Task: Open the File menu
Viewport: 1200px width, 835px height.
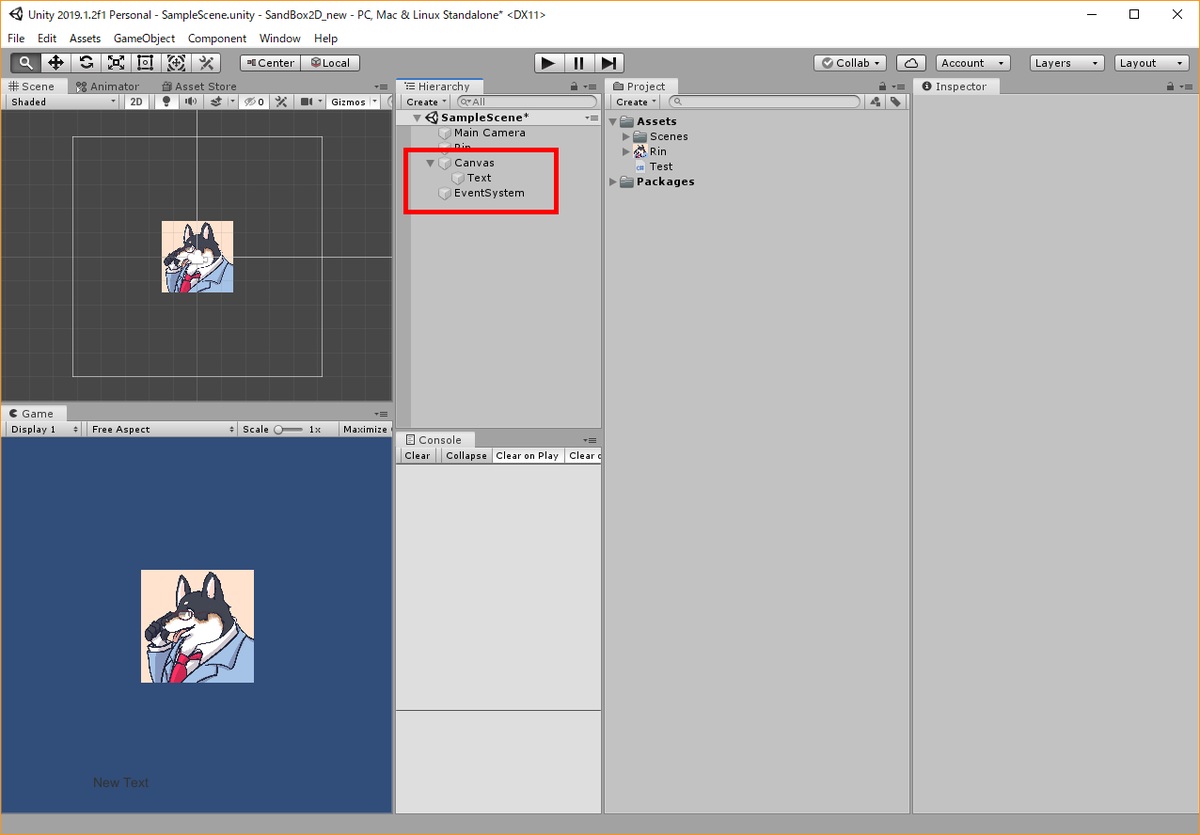Action: pos(17,38)
